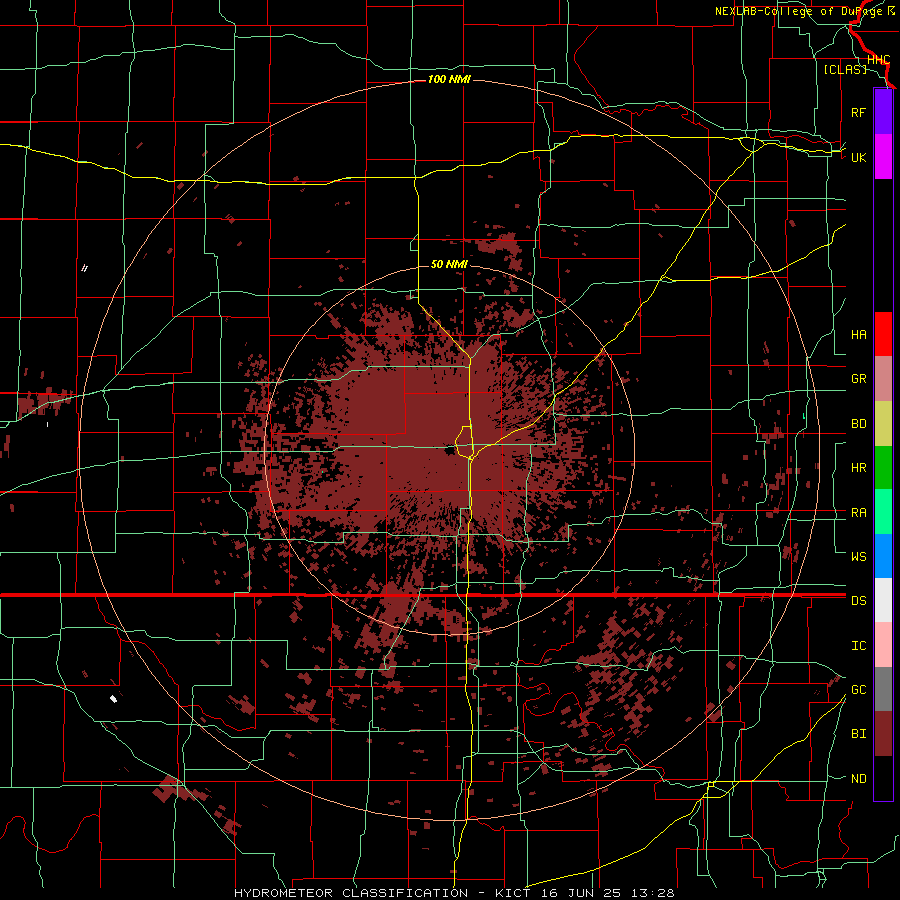Click the ND black legend swatch
The height and width of the screenshot is (900, 900).
[883, 778]
